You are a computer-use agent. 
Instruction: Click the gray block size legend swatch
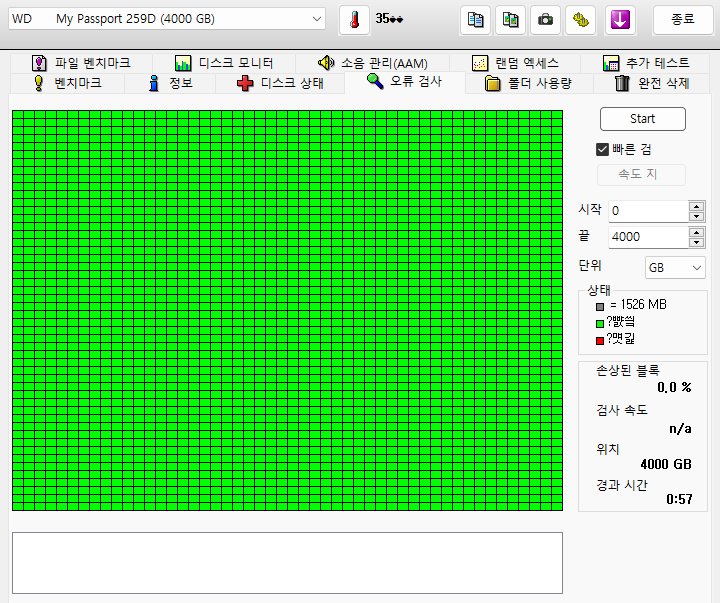tap(600, 306)
